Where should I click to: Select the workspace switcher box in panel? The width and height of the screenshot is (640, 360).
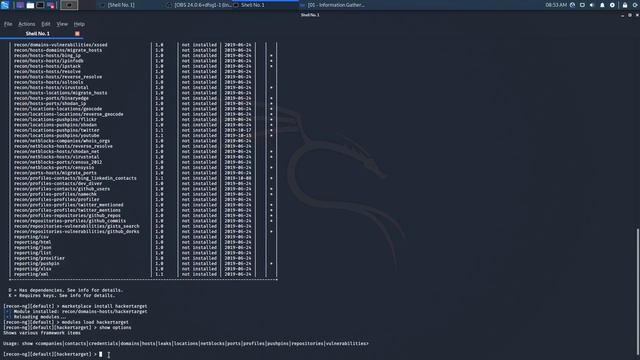69,5
